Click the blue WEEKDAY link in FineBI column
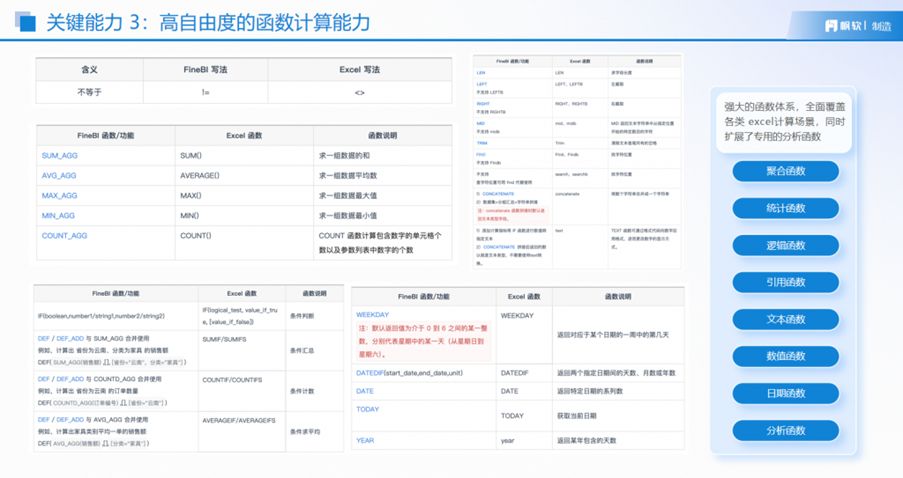The width and height of the screenshot is (903, 478). (373, 315)
